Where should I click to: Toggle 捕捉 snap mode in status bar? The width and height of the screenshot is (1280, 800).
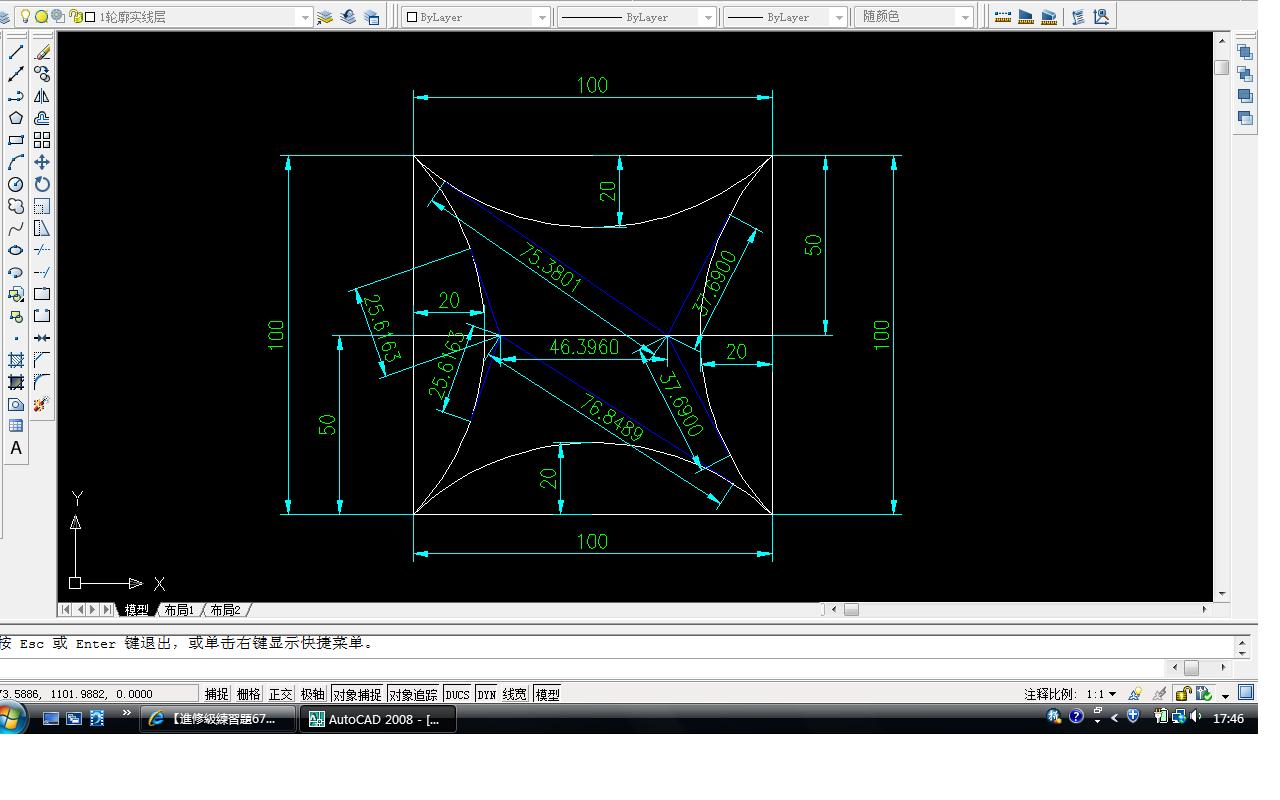(x=216, y=694)
